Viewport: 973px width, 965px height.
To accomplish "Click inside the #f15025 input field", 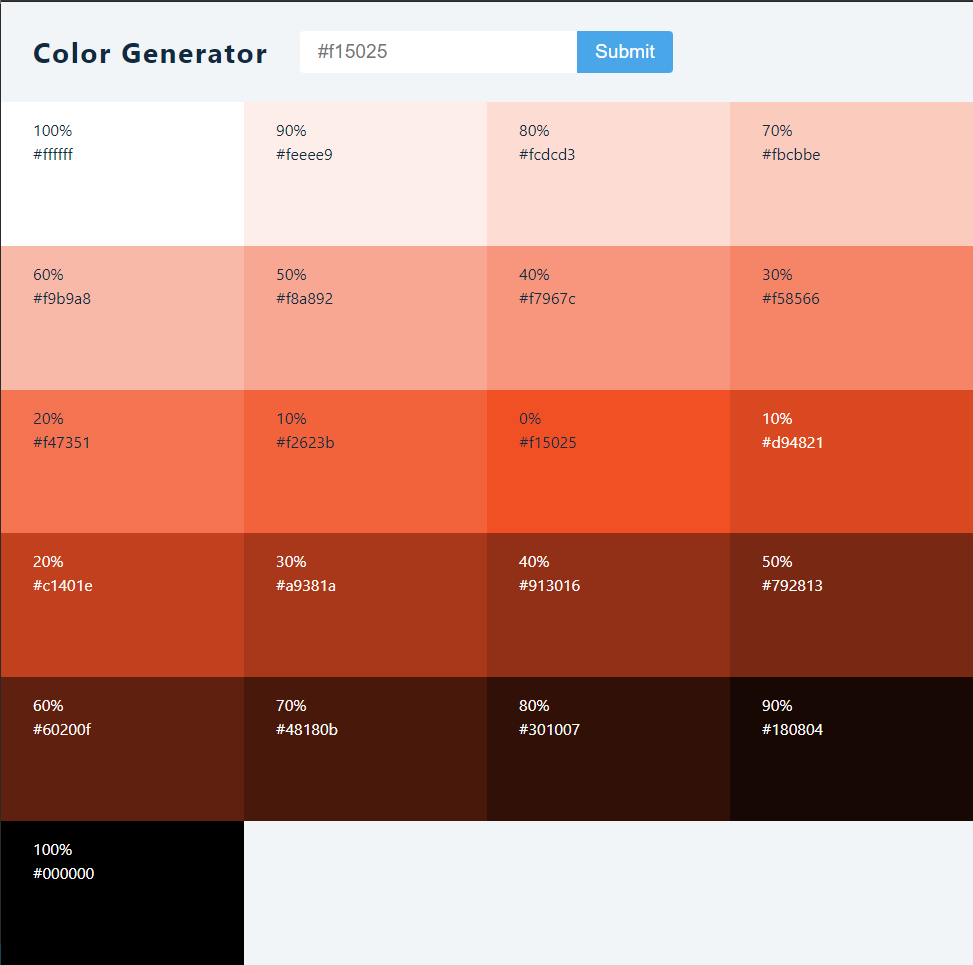I will click(437, 52).
